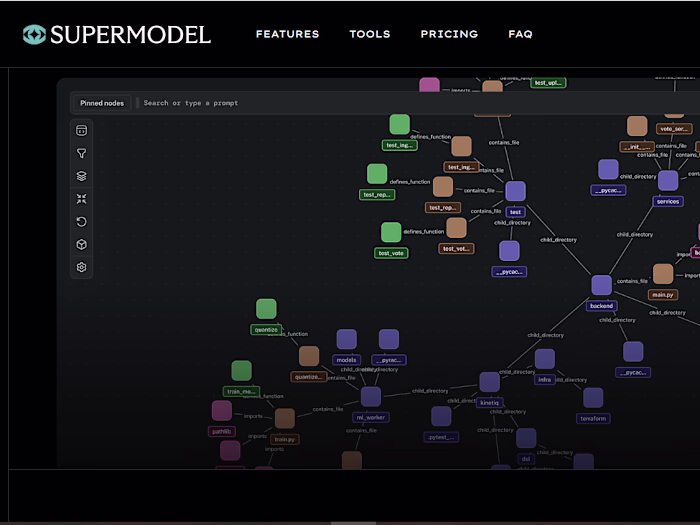Toggle the 3D cube view icon
The height and width of the screenshot is (525, 700).
[x=81, y=244]
